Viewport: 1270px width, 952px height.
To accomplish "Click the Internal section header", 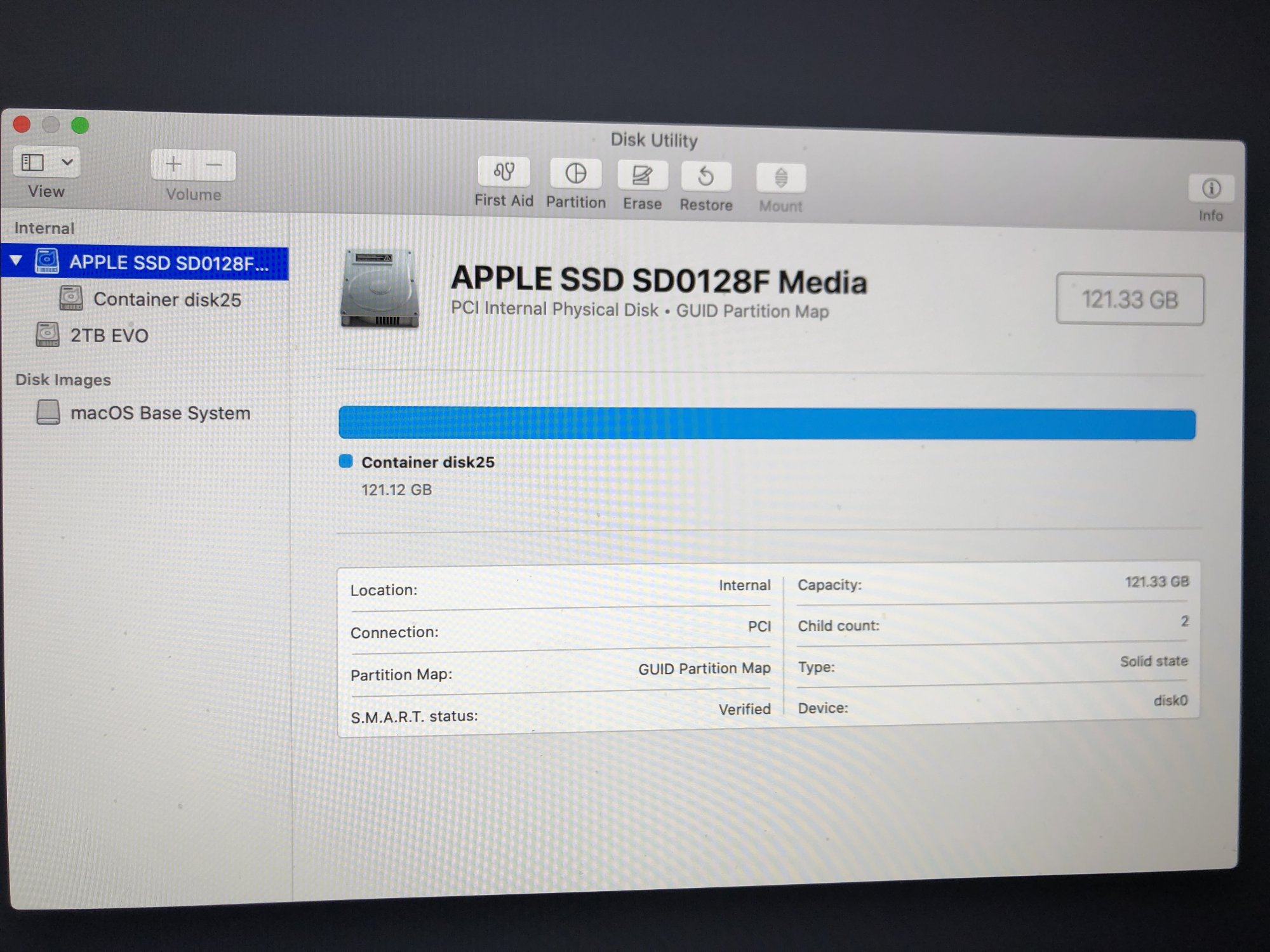I will click(x=44, y=228).
